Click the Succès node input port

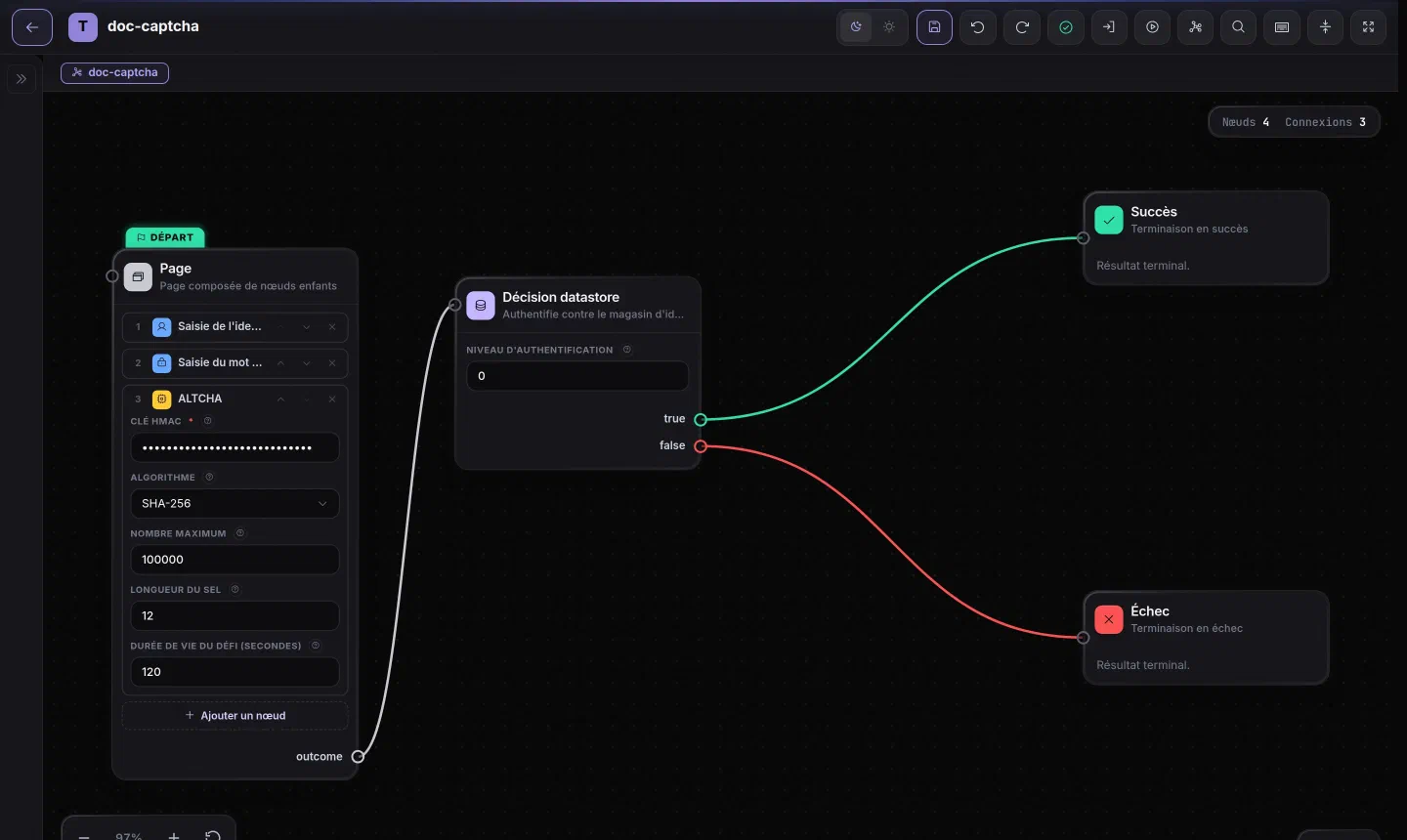(1083, 238)
